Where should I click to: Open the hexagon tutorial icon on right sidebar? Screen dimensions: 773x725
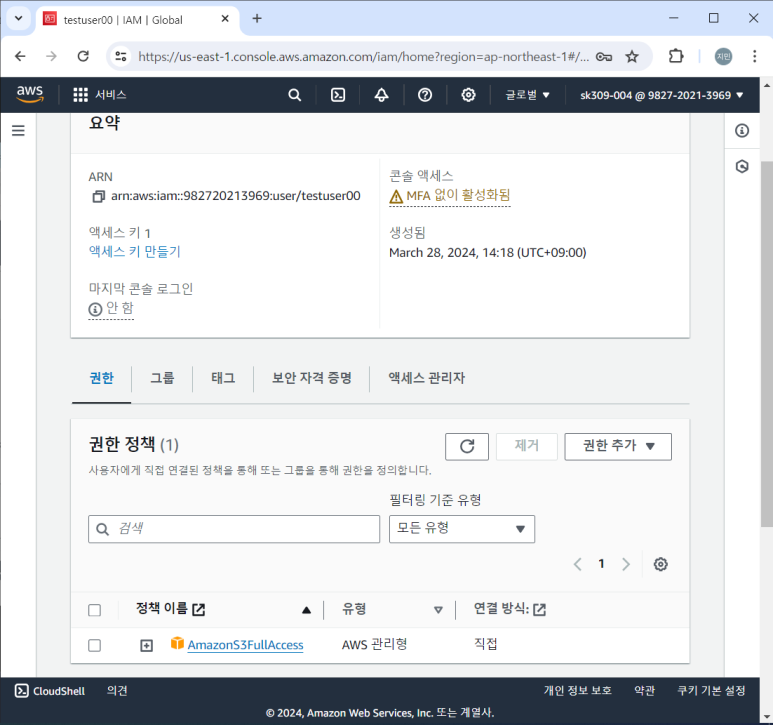click(741, 166)
